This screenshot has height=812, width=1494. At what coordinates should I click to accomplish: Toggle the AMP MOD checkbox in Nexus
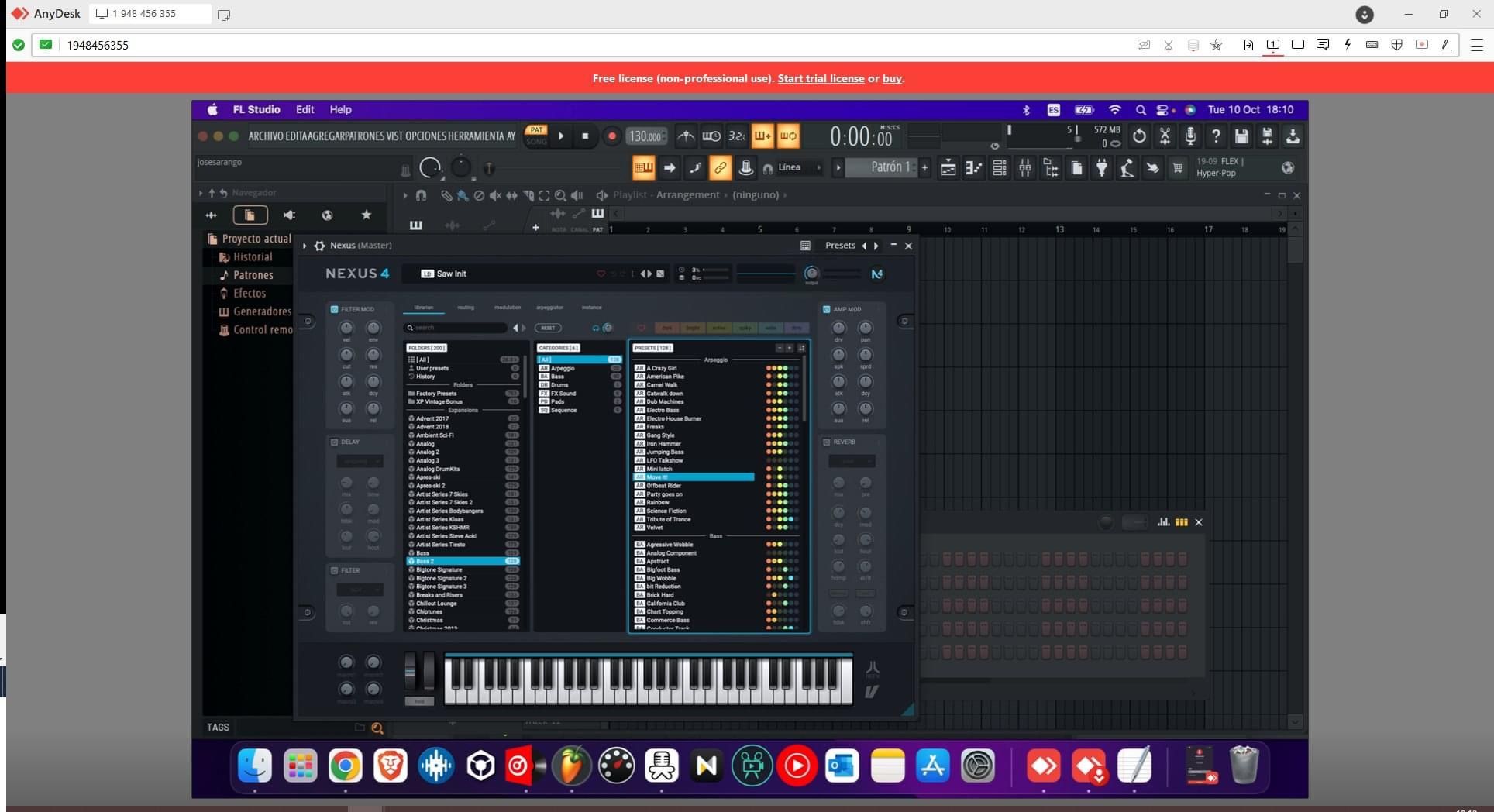coord(827,309)
